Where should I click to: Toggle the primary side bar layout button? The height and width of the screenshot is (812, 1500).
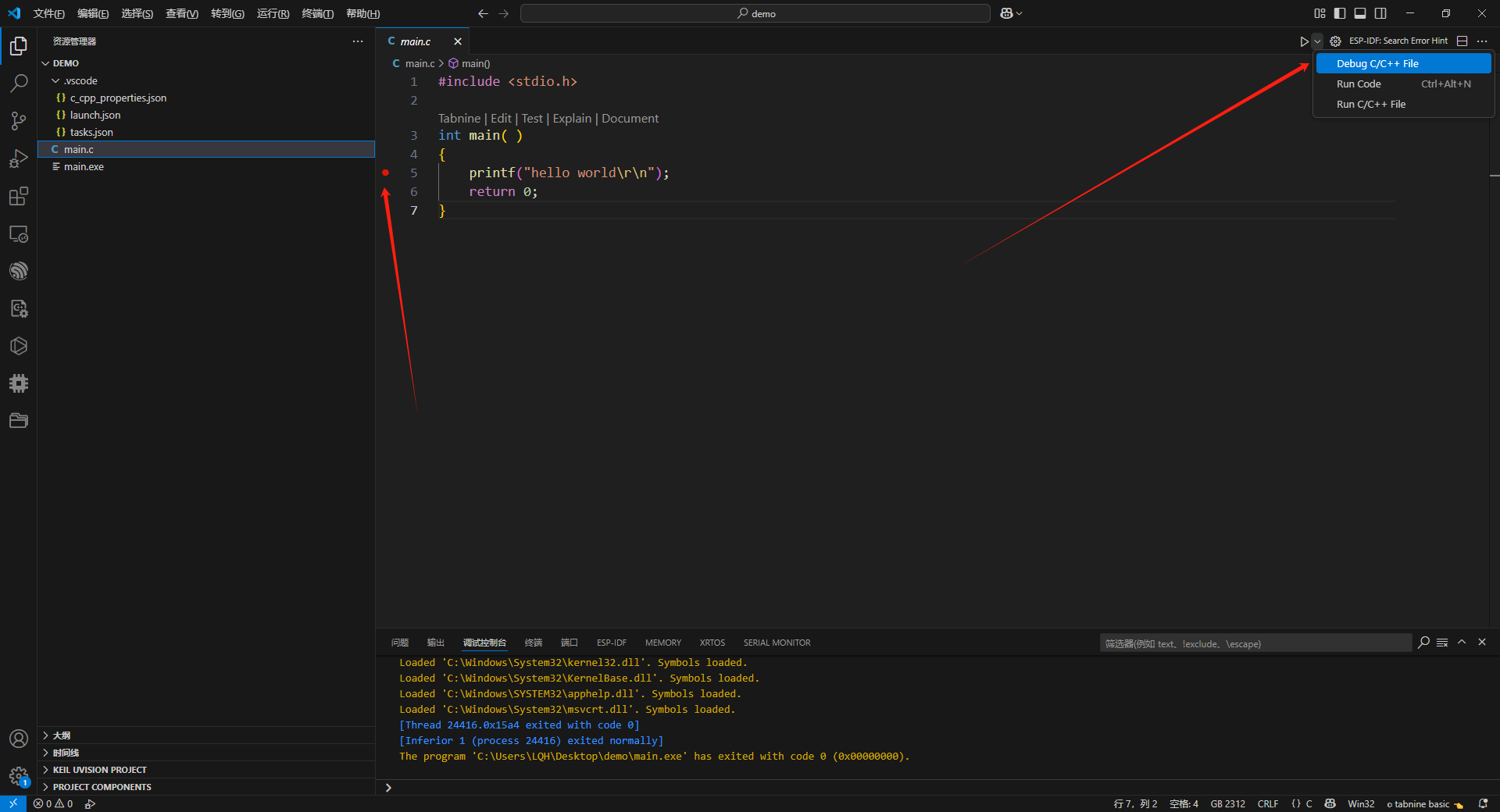pos(1340,13)
